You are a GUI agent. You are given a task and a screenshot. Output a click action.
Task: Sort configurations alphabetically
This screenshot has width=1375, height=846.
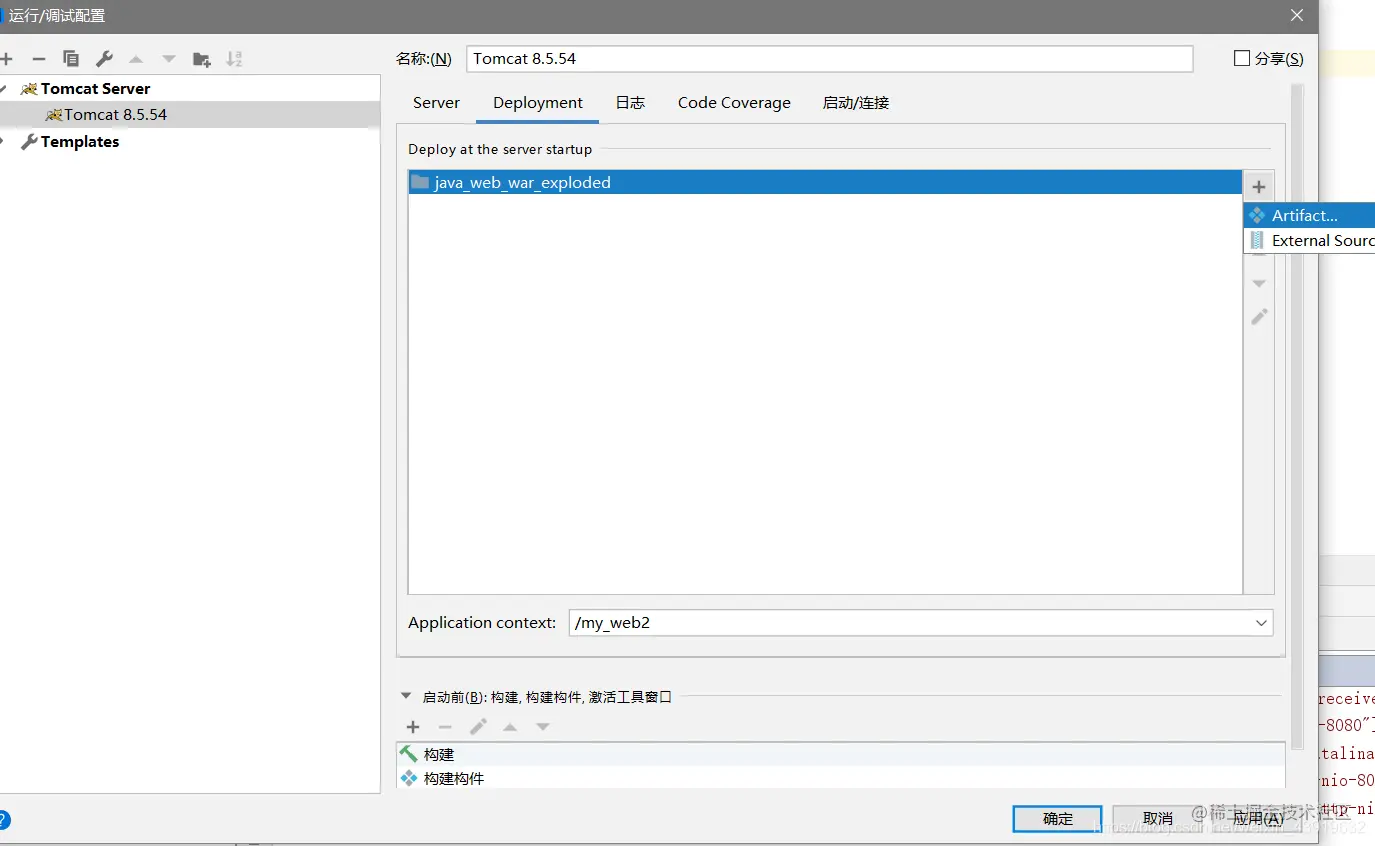pyautogui.click(x=234, y=59)
